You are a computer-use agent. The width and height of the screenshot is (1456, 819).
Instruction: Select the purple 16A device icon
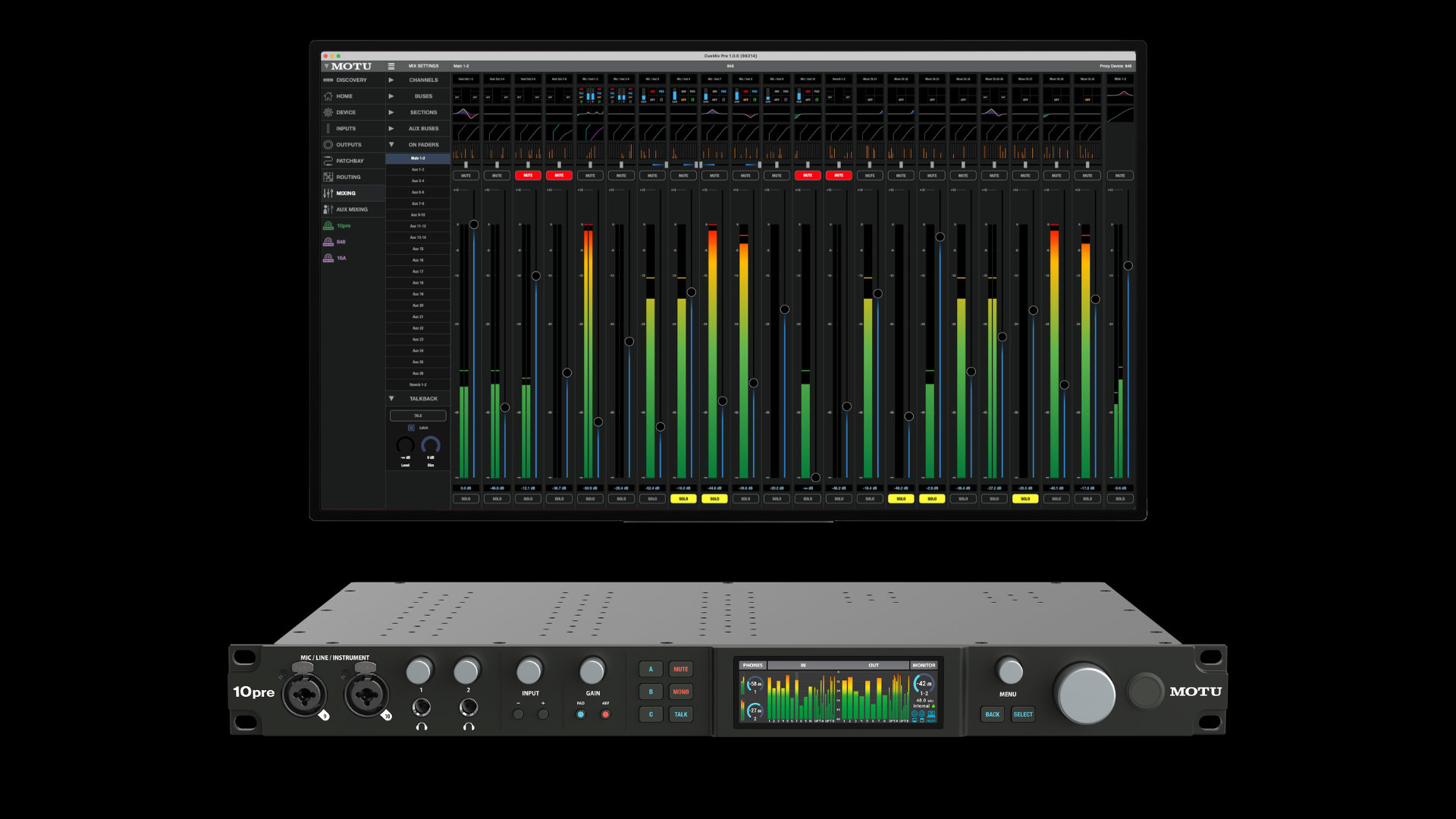328,258
